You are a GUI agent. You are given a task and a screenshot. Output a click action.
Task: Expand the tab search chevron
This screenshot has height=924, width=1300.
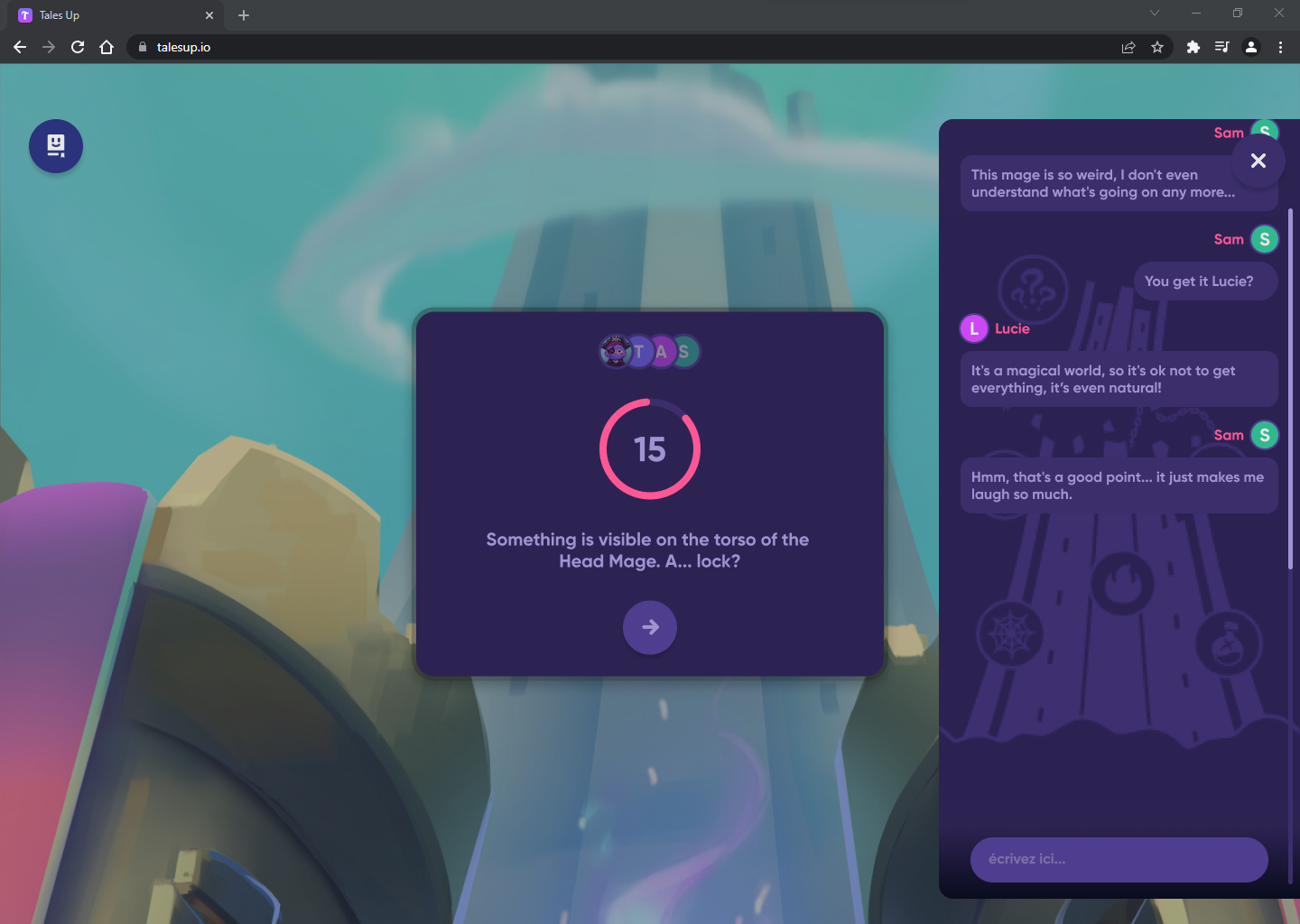1155,14
